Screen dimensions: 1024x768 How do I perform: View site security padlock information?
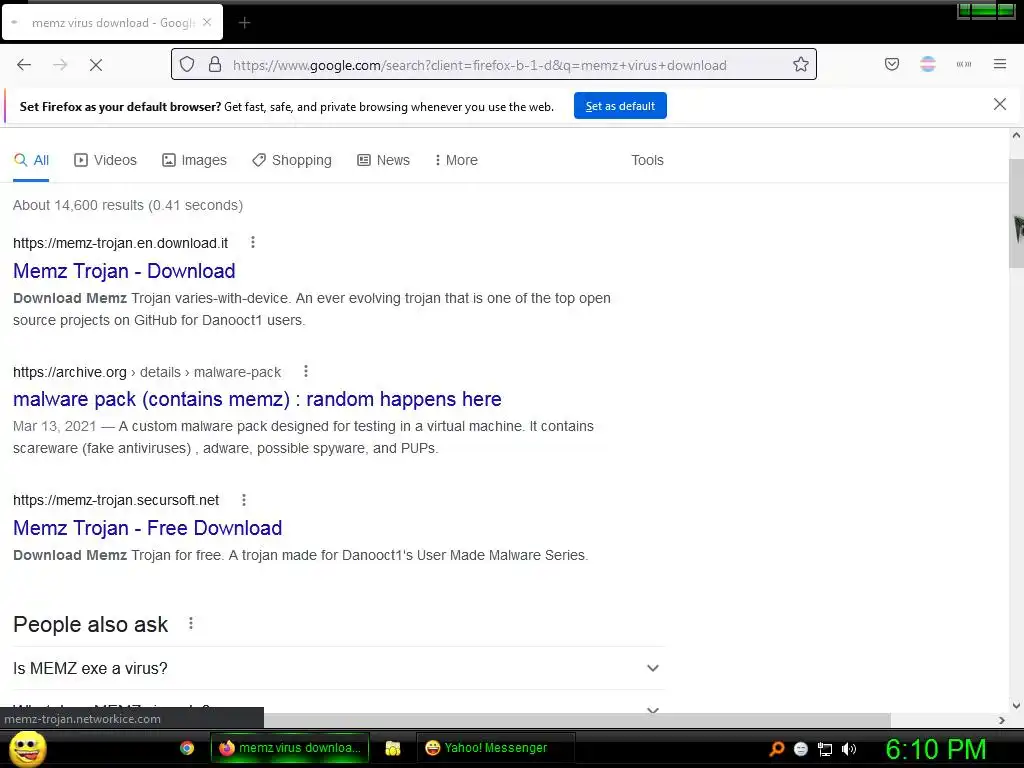click(x=215, y=65)
